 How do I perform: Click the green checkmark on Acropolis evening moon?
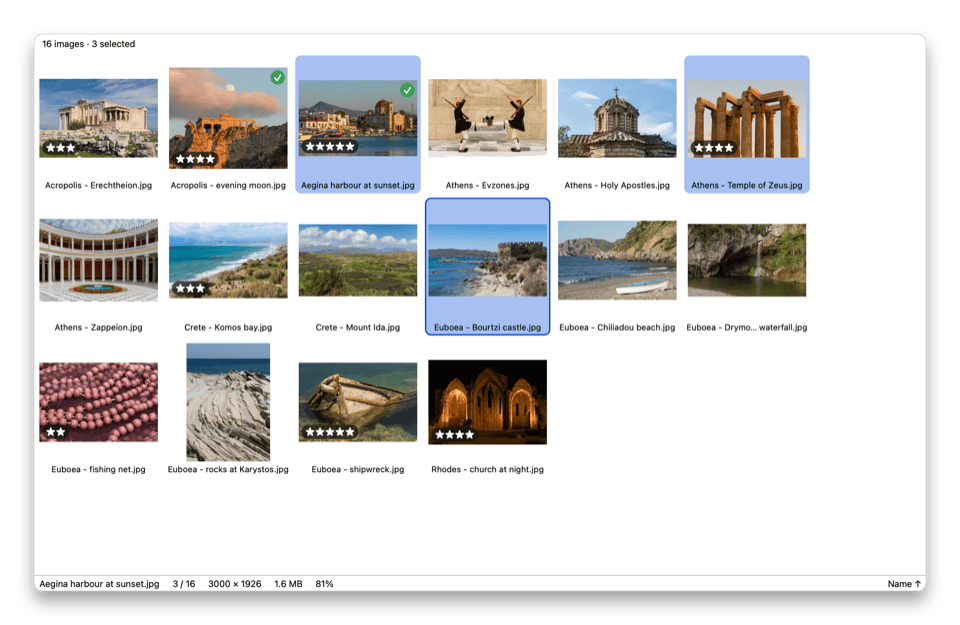point(277,77)
